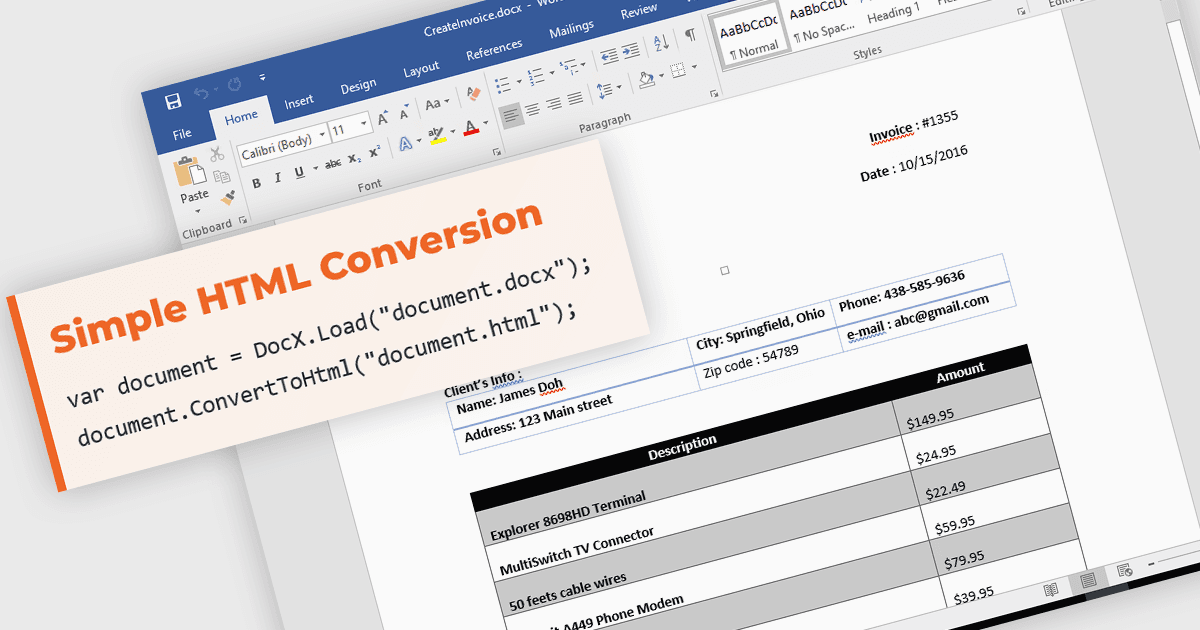Screen dimensions: 1200x630
Task: Click the Center alignment icon
Action: click(533, 109)
